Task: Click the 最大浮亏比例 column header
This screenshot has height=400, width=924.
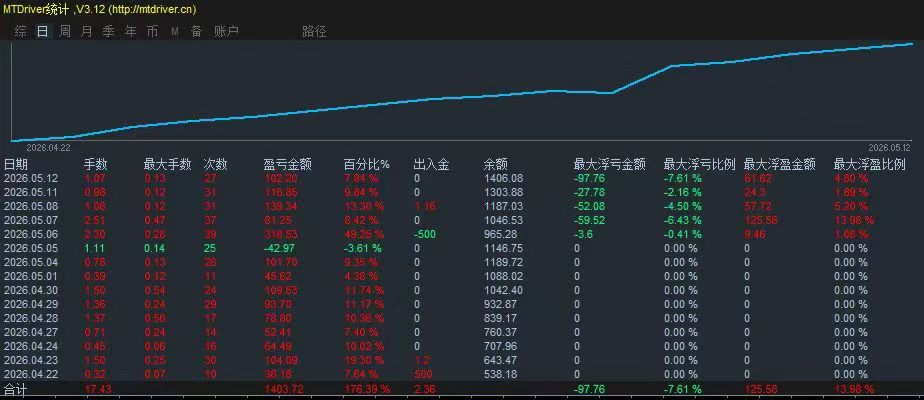Action: [x=699, y=164]
